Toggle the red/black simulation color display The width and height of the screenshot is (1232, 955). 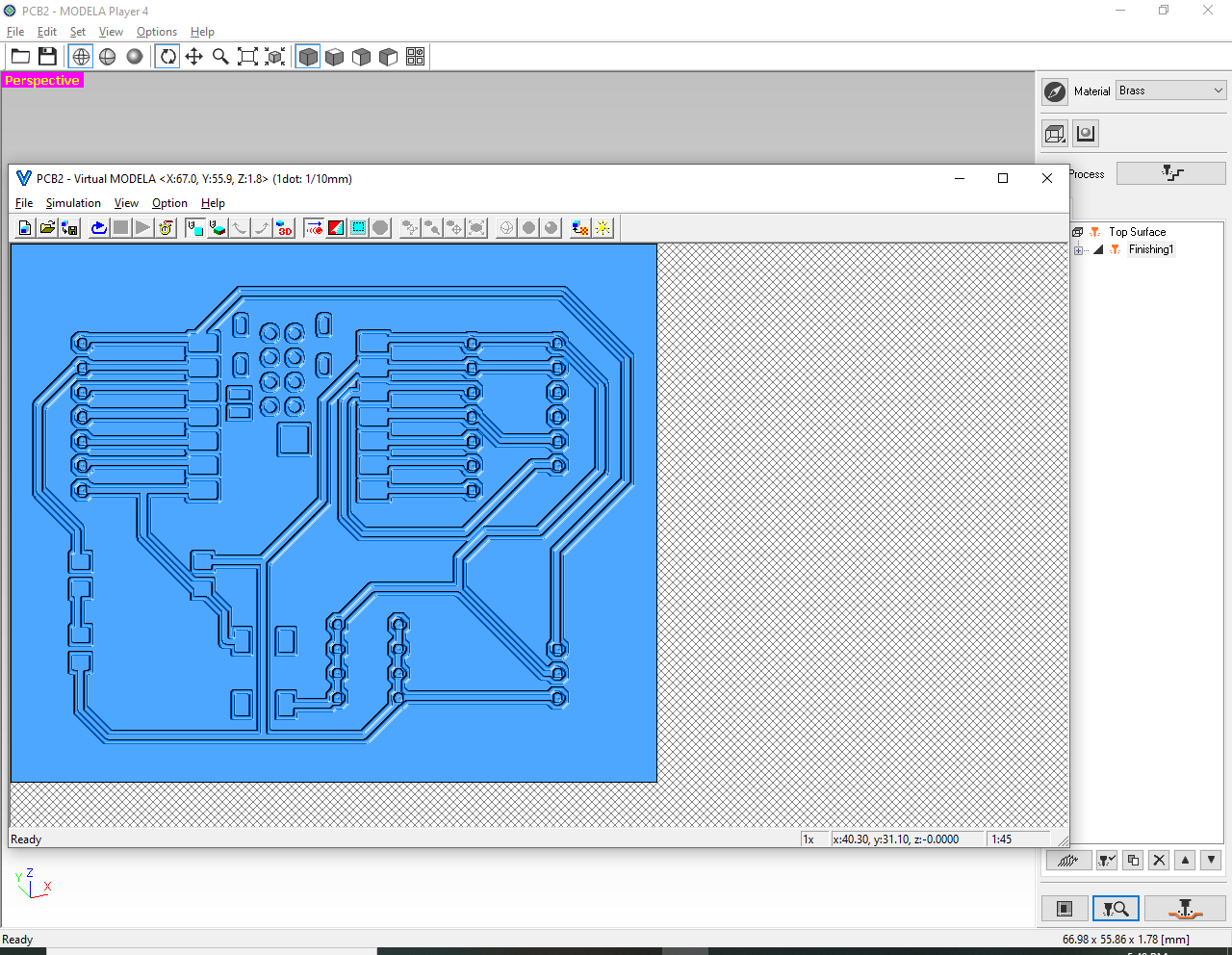click(334, 227)
